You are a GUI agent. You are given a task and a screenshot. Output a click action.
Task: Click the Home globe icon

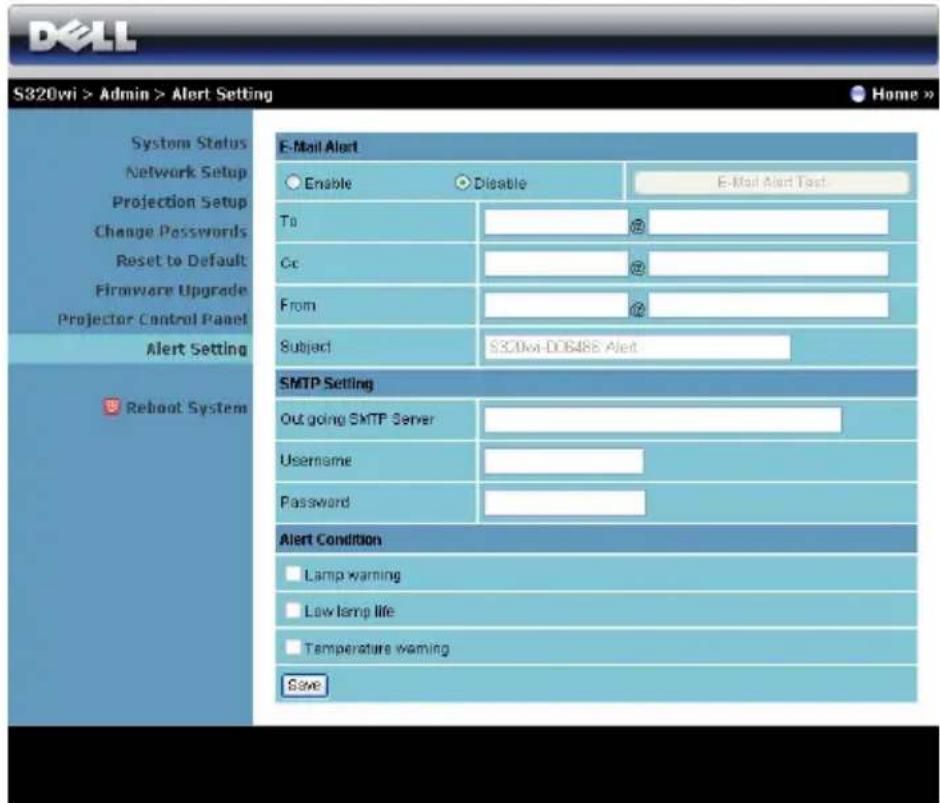pyautogui.click(x=858, y=94)
